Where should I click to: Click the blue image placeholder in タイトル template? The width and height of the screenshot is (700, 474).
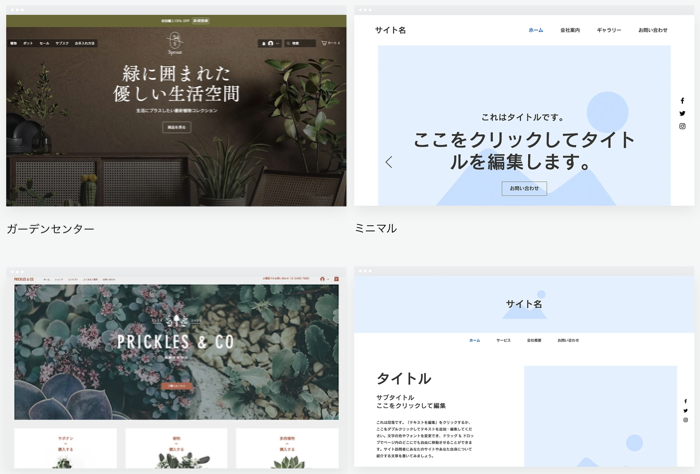tap(600, 416)
